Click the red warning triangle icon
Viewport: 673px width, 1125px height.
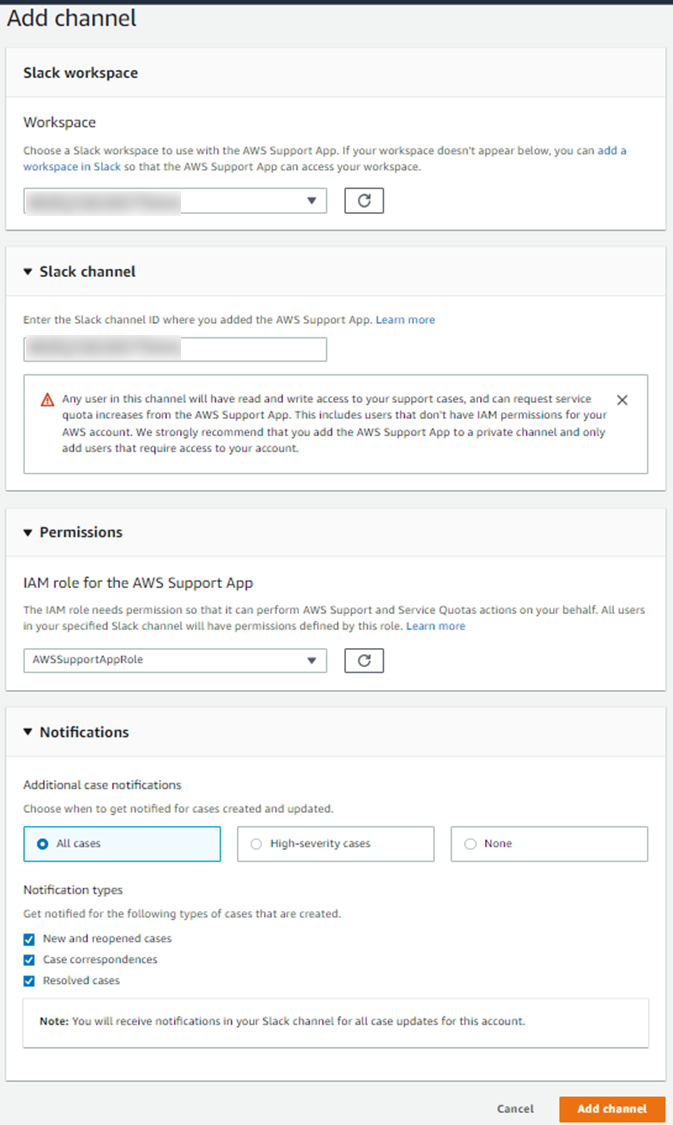point(47,400)
